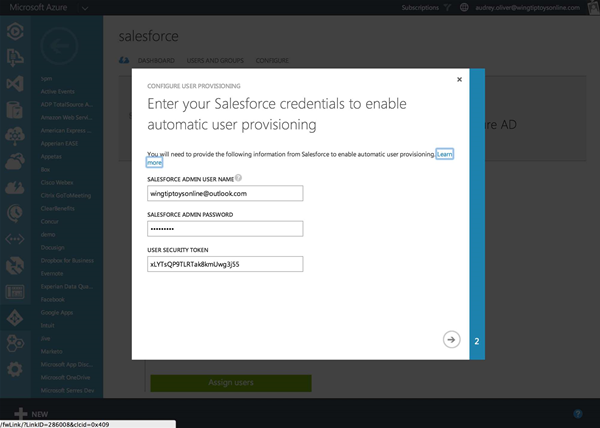Click the subscriptions filter funnel icon
Image resolution: width=600 pixels, height=428 pixels.
click(x=447, y=7)
